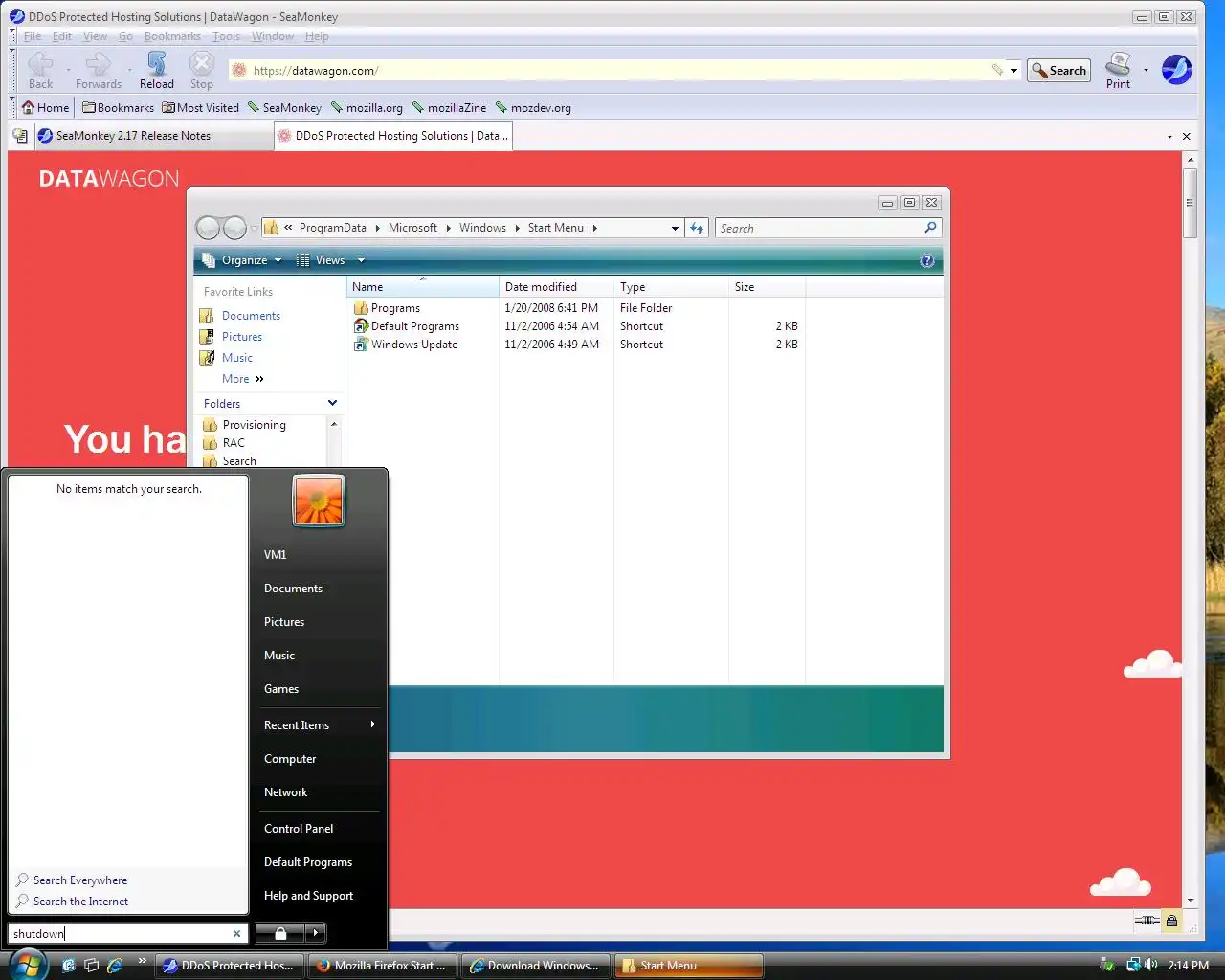Click the Start Menu lock button
The width and height of the screenshot is (1225, 980).
(279, 933)
